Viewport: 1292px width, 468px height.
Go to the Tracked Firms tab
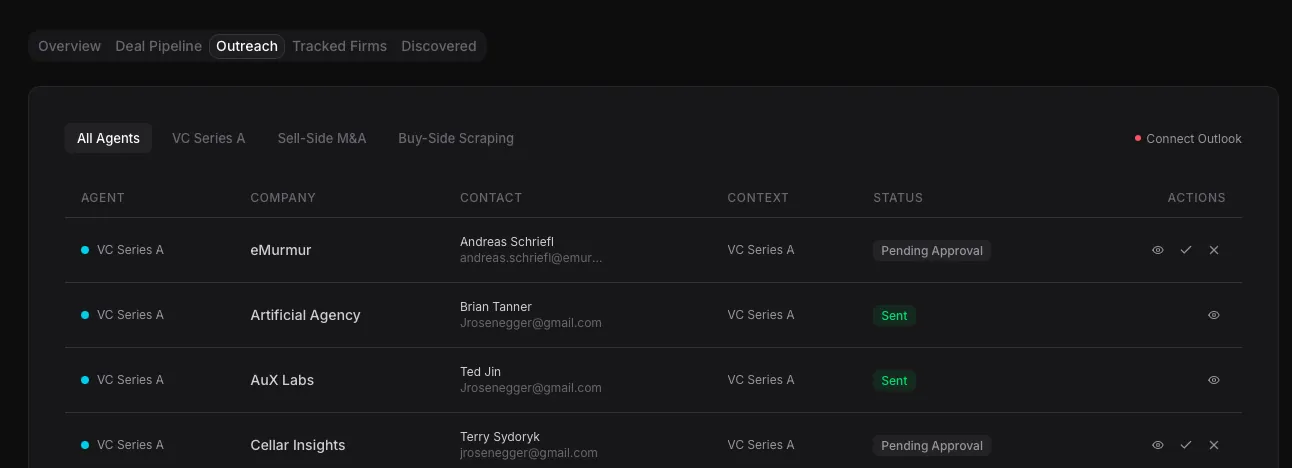pos(339,46)
